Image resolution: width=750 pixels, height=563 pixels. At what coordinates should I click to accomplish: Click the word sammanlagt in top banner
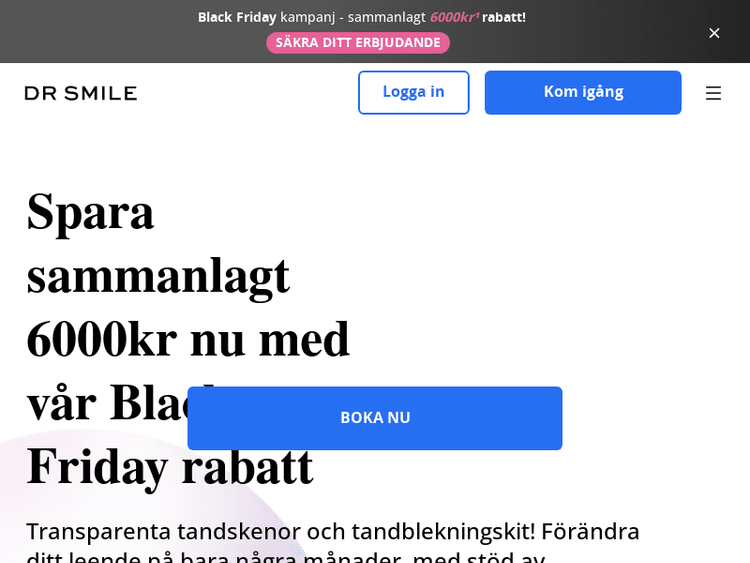point(386,17)
